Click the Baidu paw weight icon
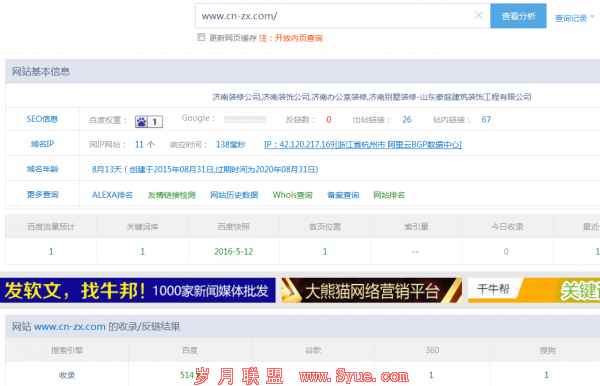This screenshot has height=386, width=600. [149, 122]
